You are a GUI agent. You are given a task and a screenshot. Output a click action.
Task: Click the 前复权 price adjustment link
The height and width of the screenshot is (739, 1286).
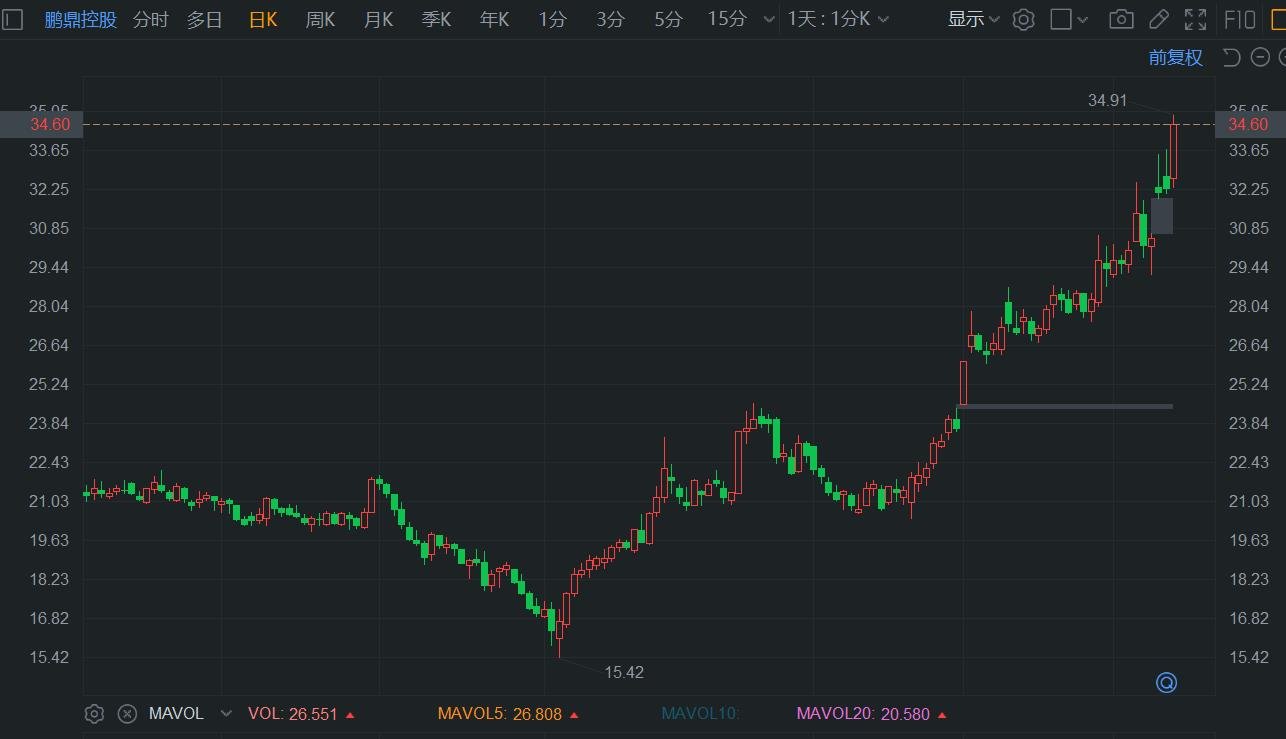[1175, 57]
